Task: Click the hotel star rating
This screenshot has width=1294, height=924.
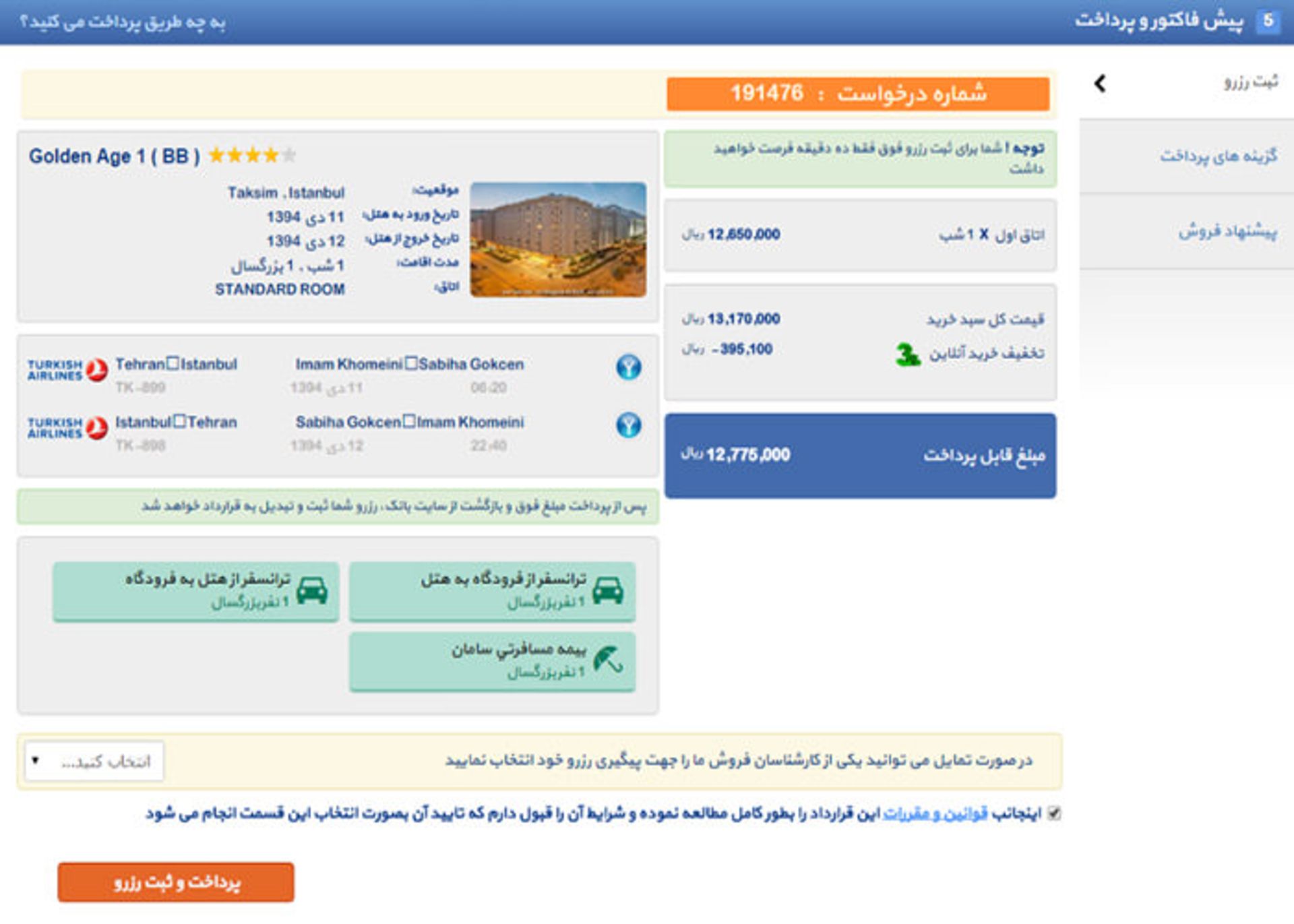Action: (x=252, y=156)
